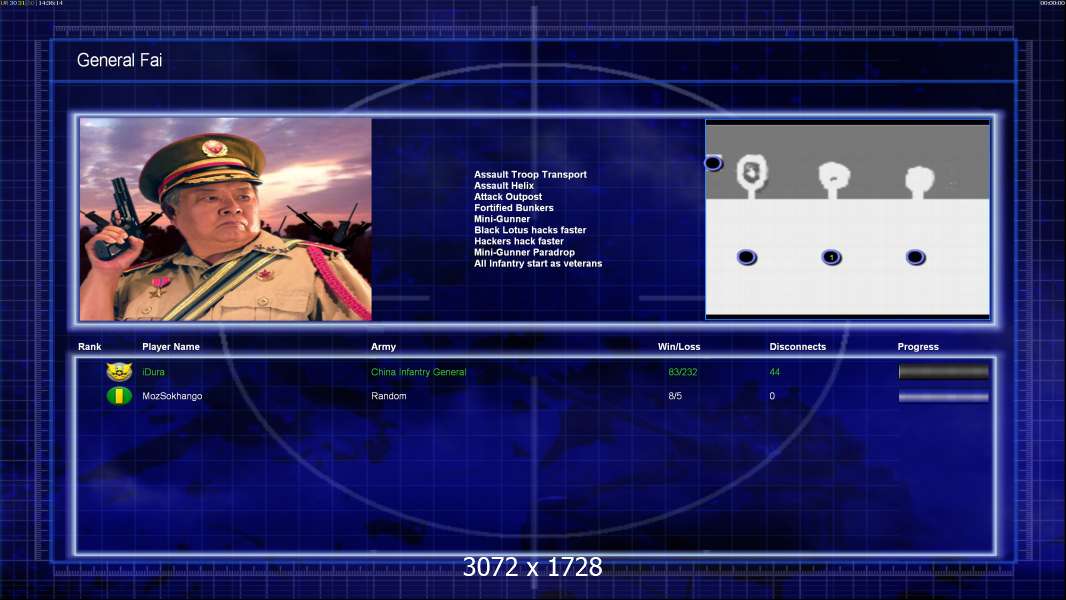Click China Infantry General army text
Screen dimensions: 1066x600
click(x=418, y=372)
